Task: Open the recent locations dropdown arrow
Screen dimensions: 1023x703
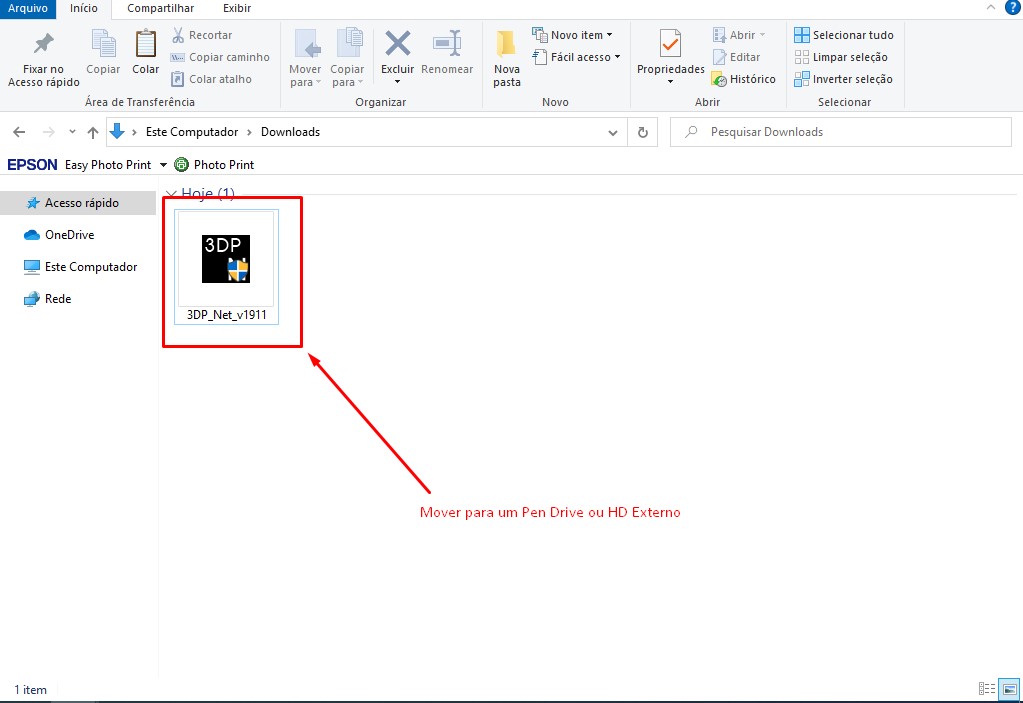Action: coord(72,132)
